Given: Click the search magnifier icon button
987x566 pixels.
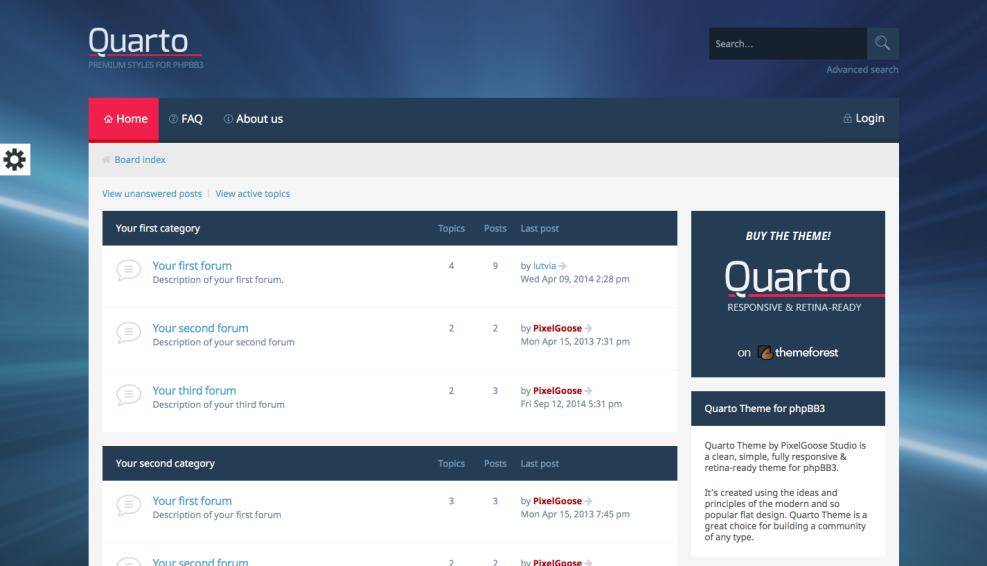Looking at the screenshot, I should 882,44.
